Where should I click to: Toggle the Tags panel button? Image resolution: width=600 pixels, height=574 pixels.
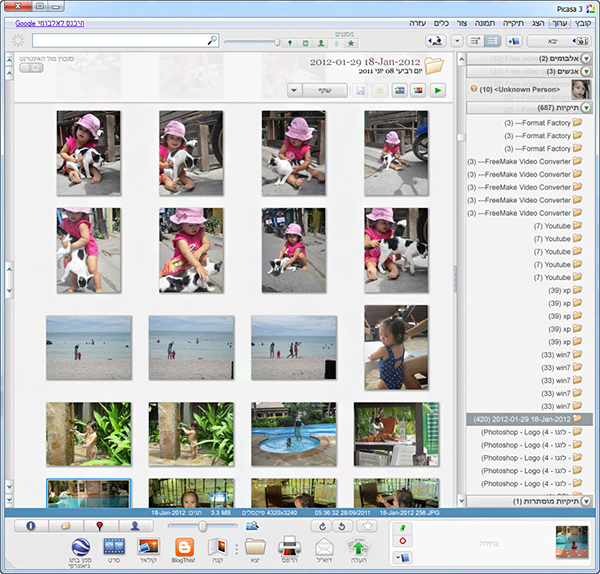pyautogui.click(x=66, y=526)
